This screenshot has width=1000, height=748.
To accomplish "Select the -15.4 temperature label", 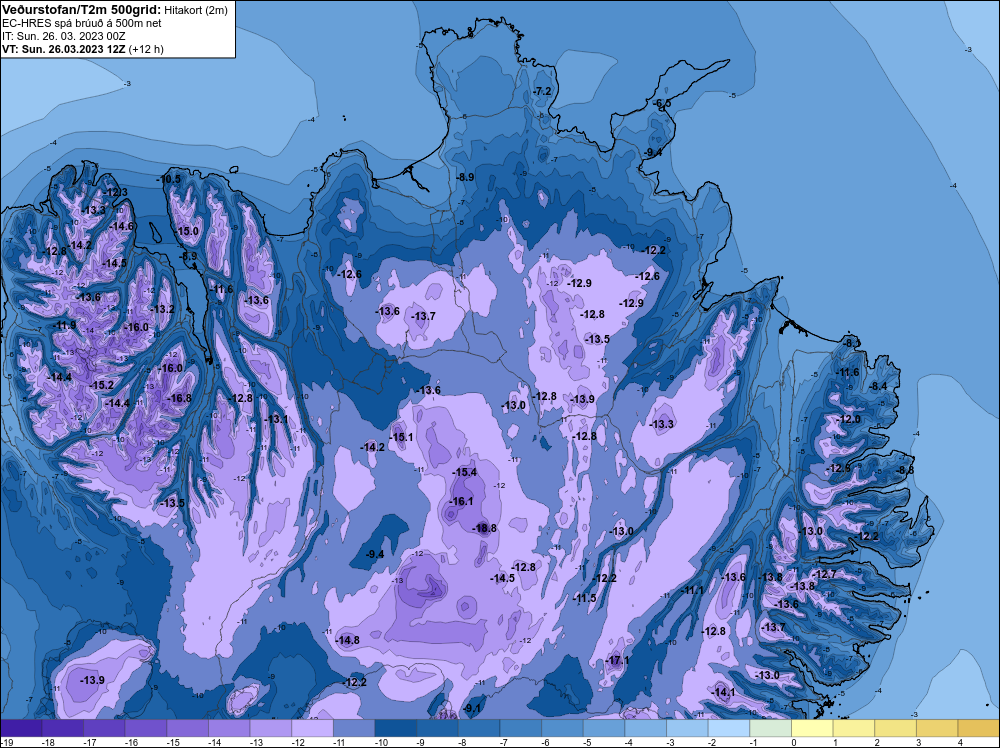I will [x=464, y=472].
